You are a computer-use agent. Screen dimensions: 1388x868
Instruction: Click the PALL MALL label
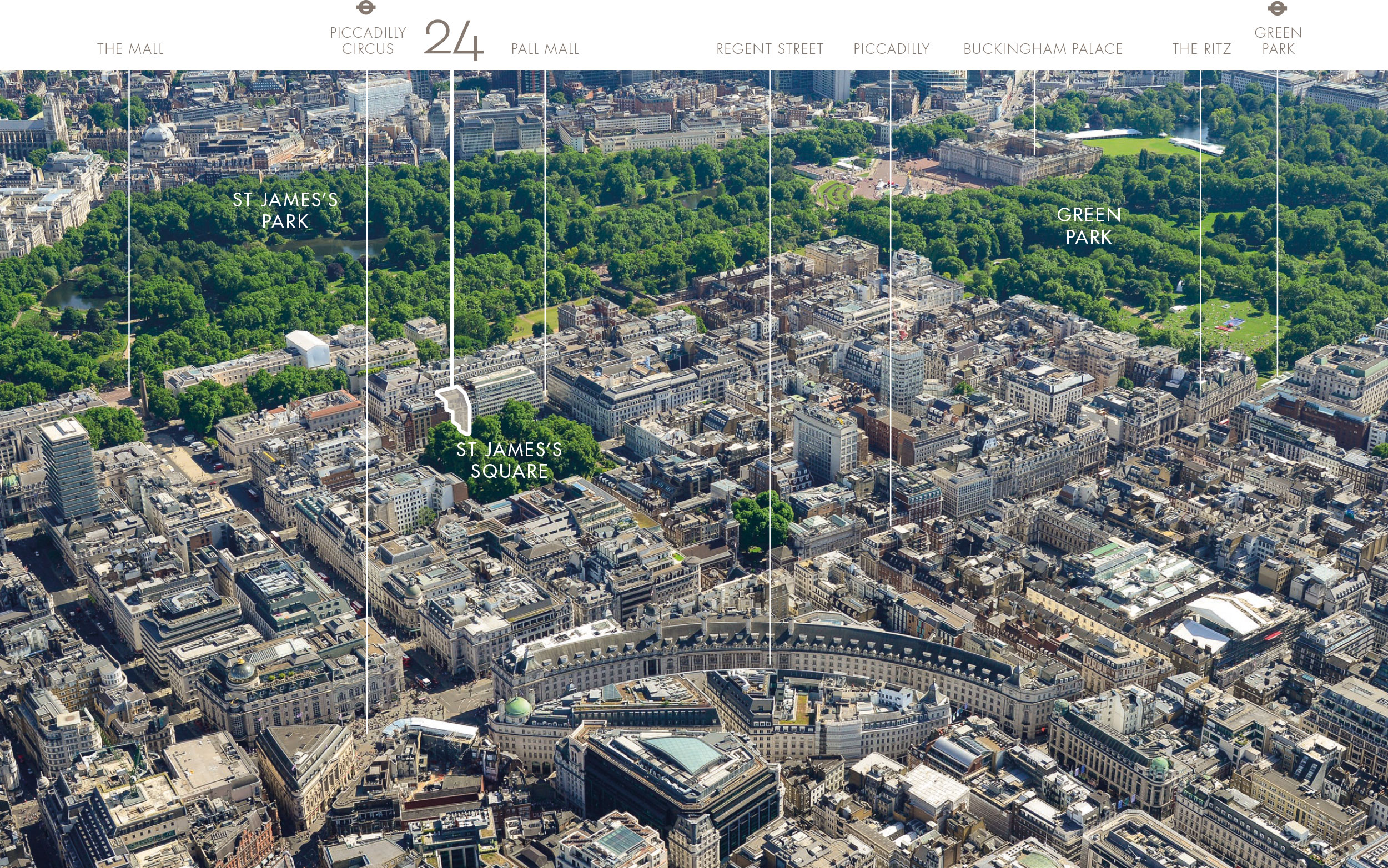(545, 49)
